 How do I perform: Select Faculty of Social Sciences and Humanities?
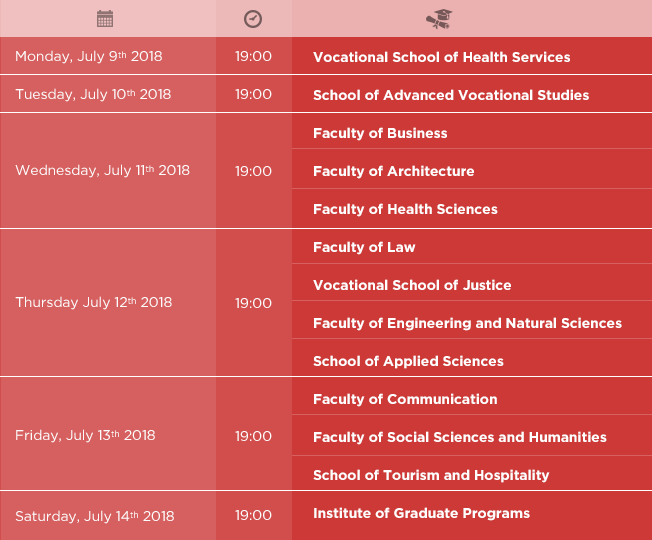[459, 437]
